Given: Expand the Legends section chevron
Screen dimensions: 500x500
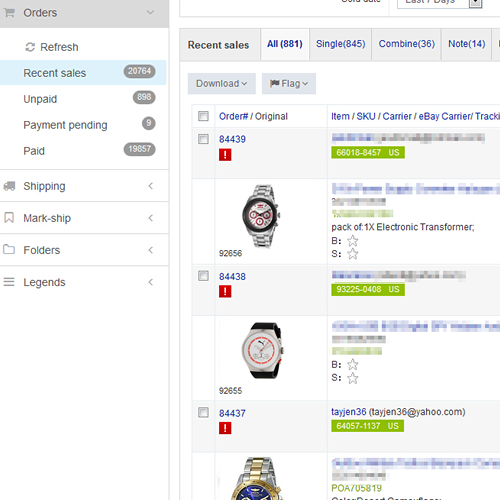Looking at the screenshot, I should pos(151,282).
